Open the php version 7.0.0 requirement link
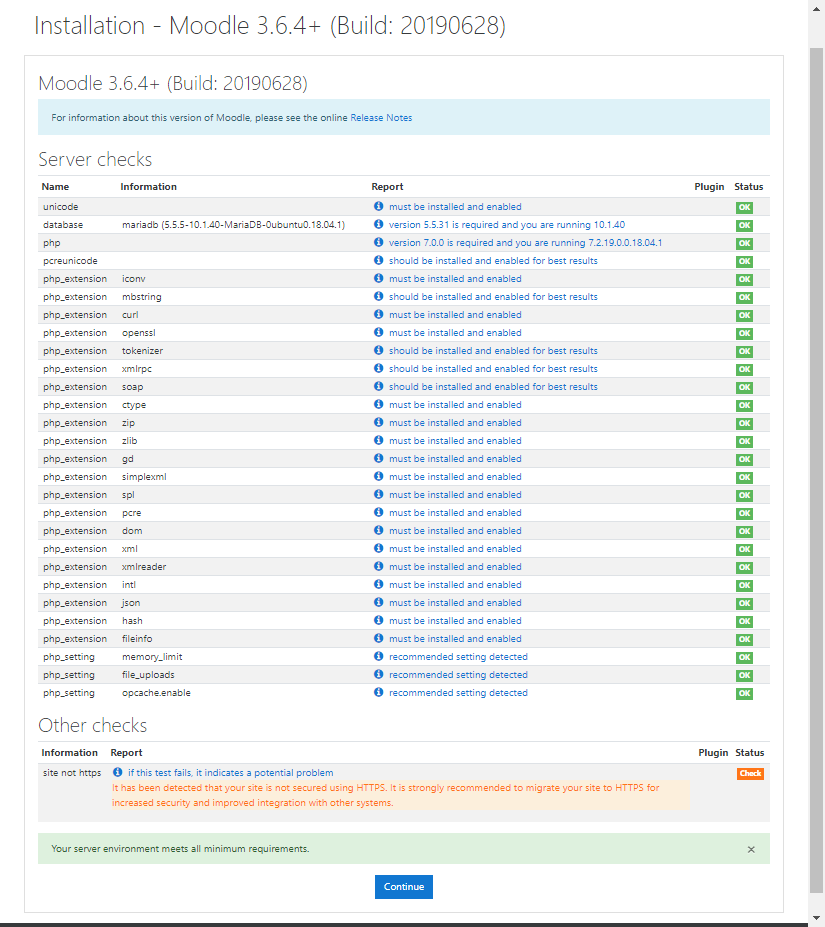The height and width of the screenshot is (927, 825). [x=525, y=242]
